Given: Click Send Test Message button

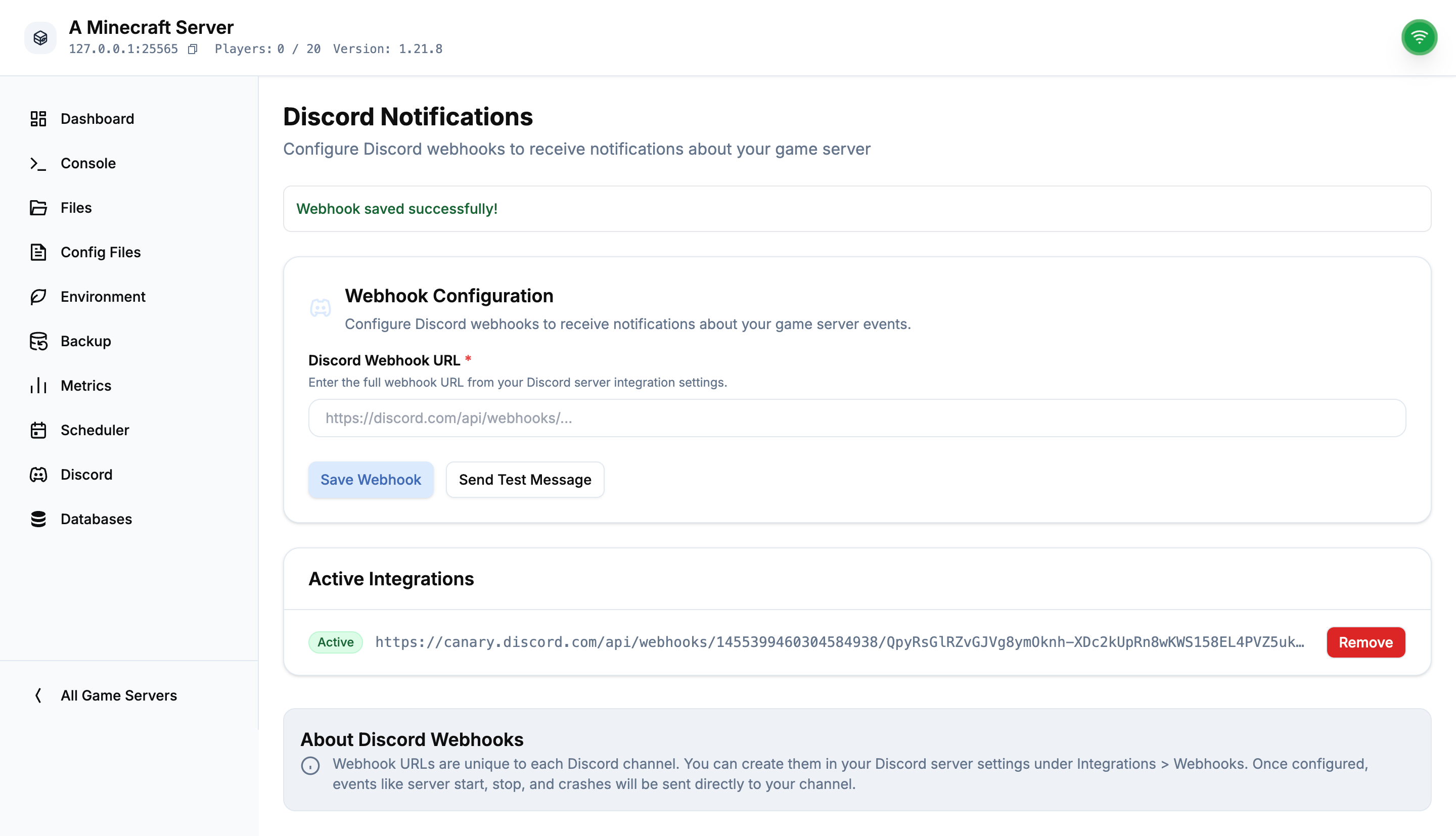Looking at the screenshot, I should pos(525,480).
